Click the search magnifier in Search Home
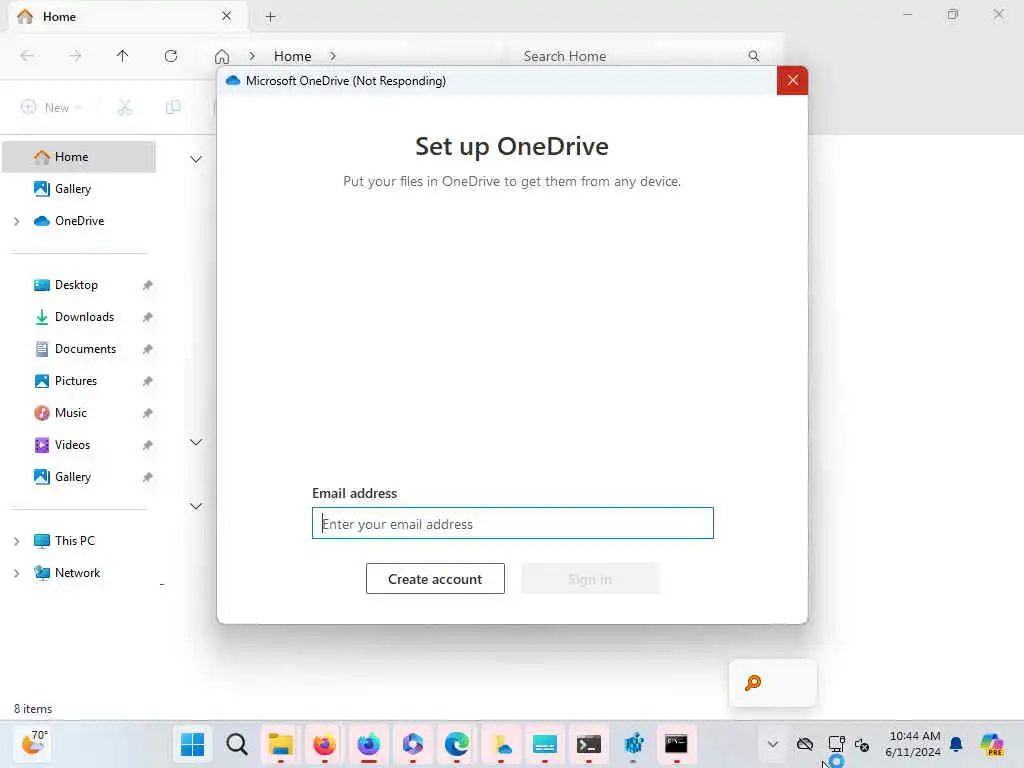The image size is (1024, 768). 754,56
